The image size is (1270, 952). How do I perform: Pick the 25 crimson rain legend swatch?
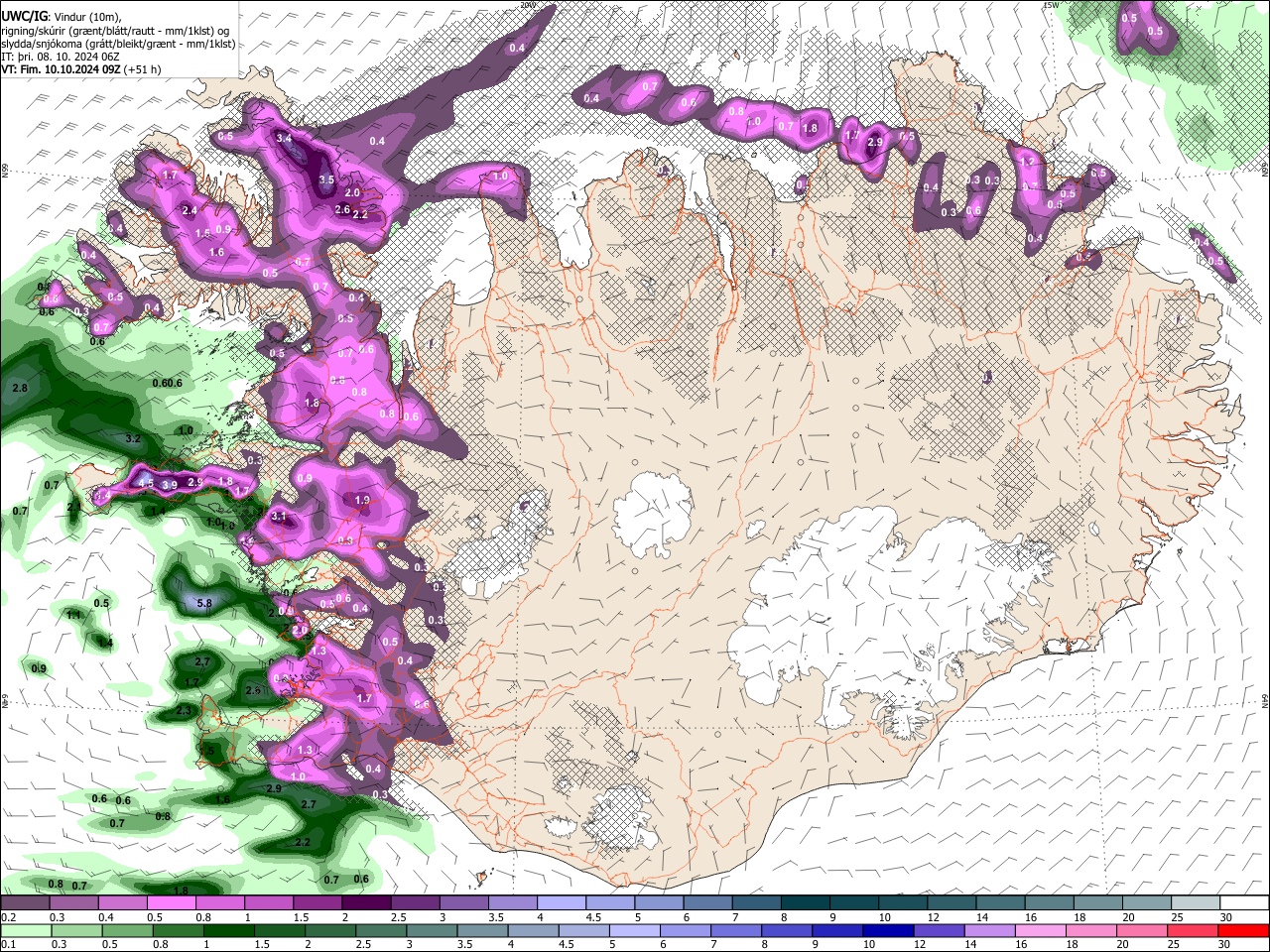(x=1194, y=930)
